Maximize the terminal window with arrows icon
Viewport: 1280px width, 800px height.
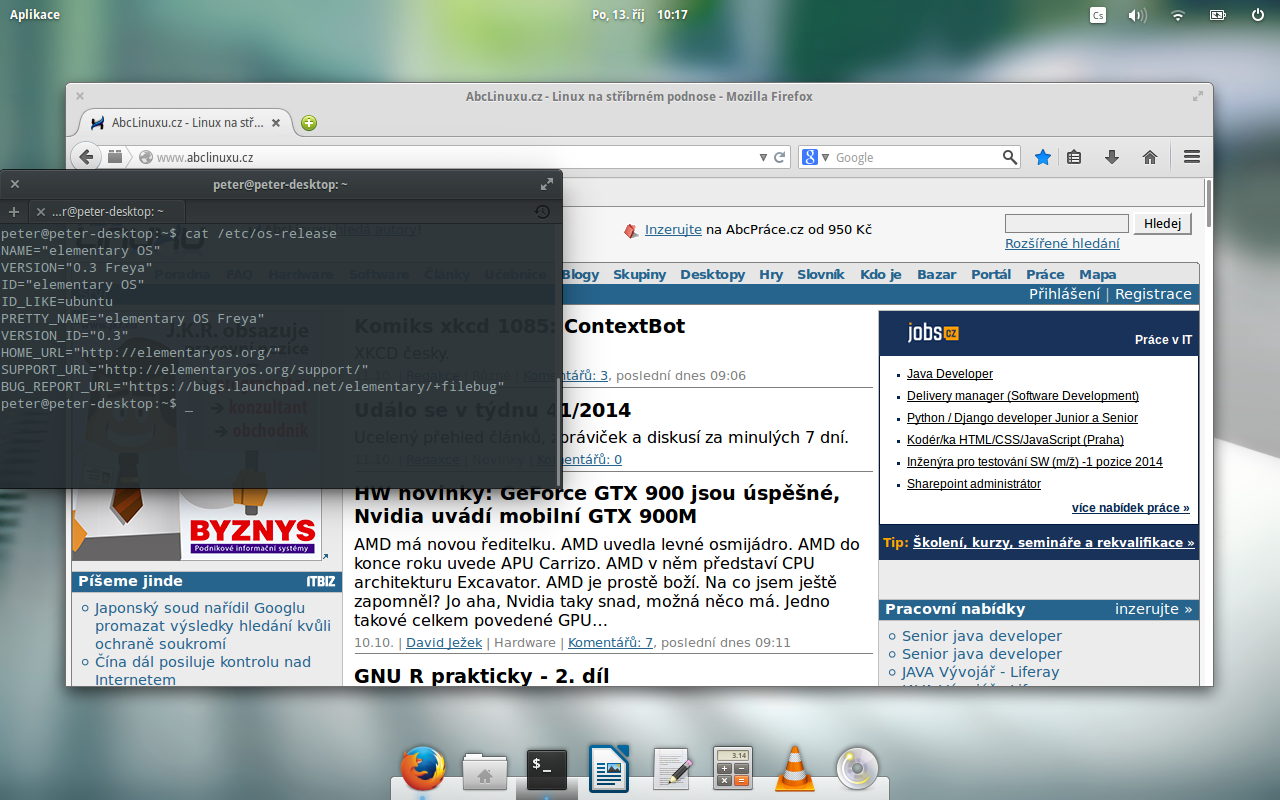coord(547,184)
